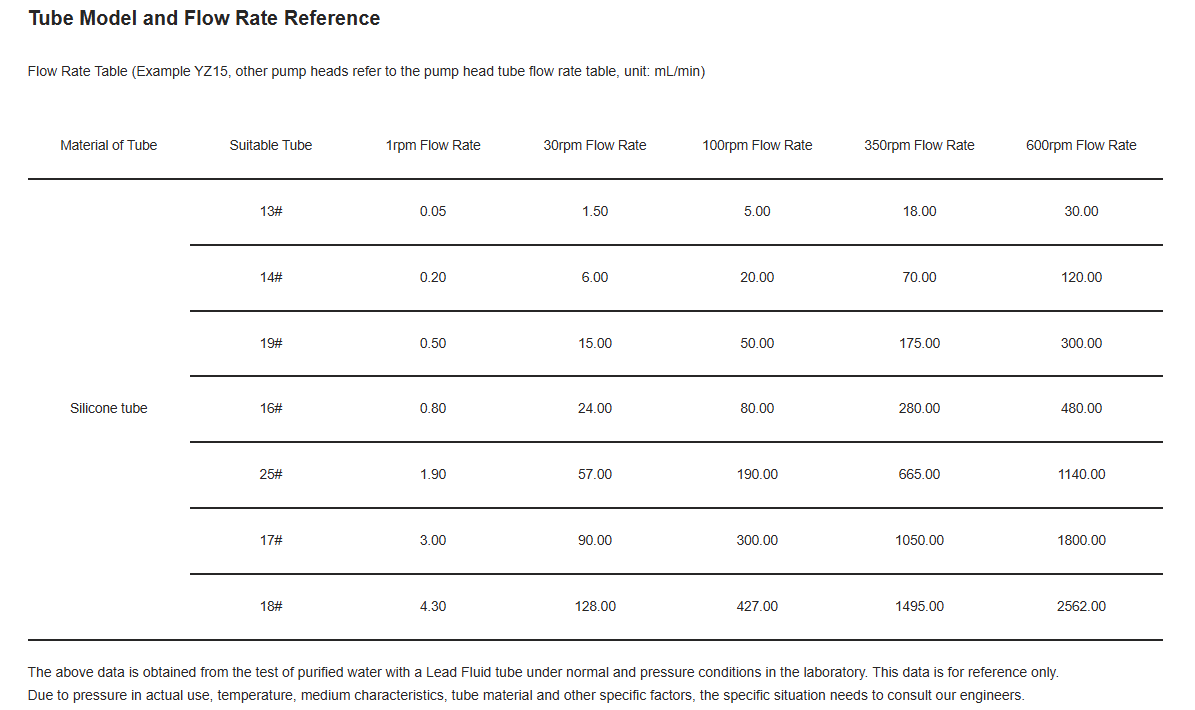The width and height of the screenshot is (1195, 710).
Task: Select the 665.00 flow rate cell
Action: coord(919,474)
